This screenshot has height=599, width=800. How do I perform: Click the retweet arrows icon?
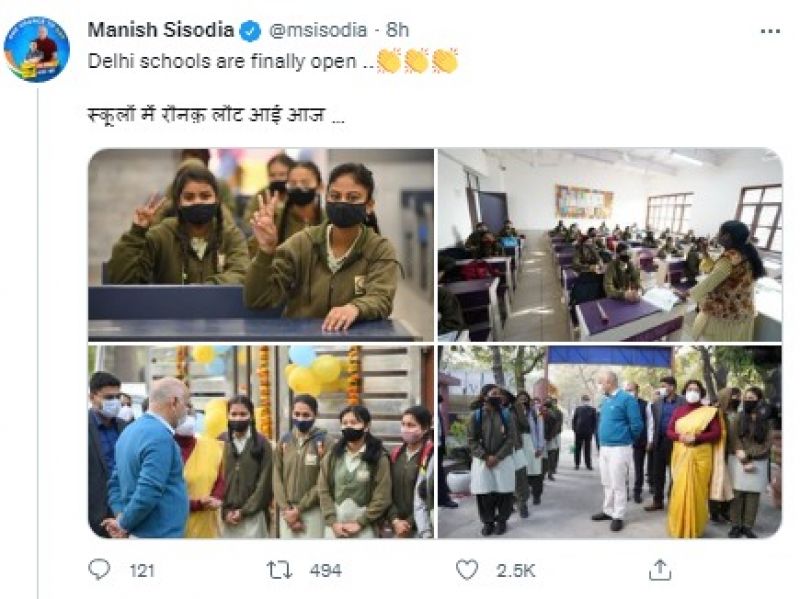(278, 569)
